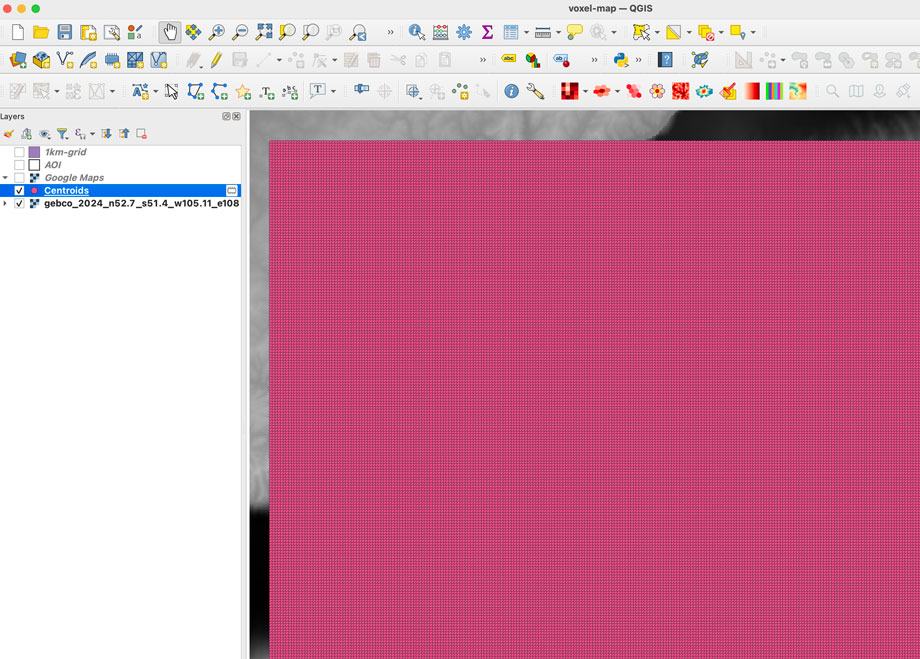Open the Identify Features tool
Screen dimensions: 920x659
click(x=417, y=33)
